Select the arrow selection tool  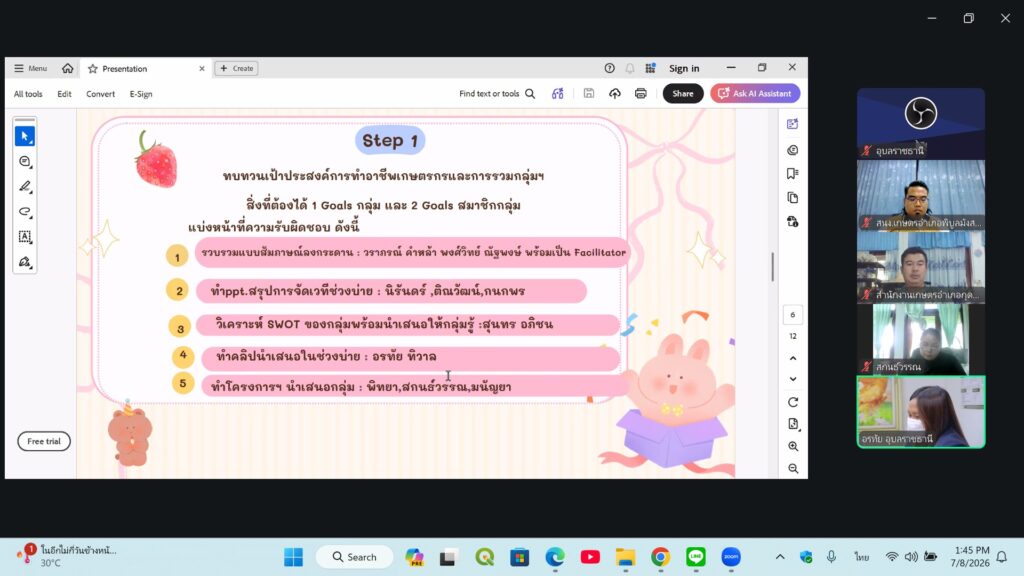[25, 136]
